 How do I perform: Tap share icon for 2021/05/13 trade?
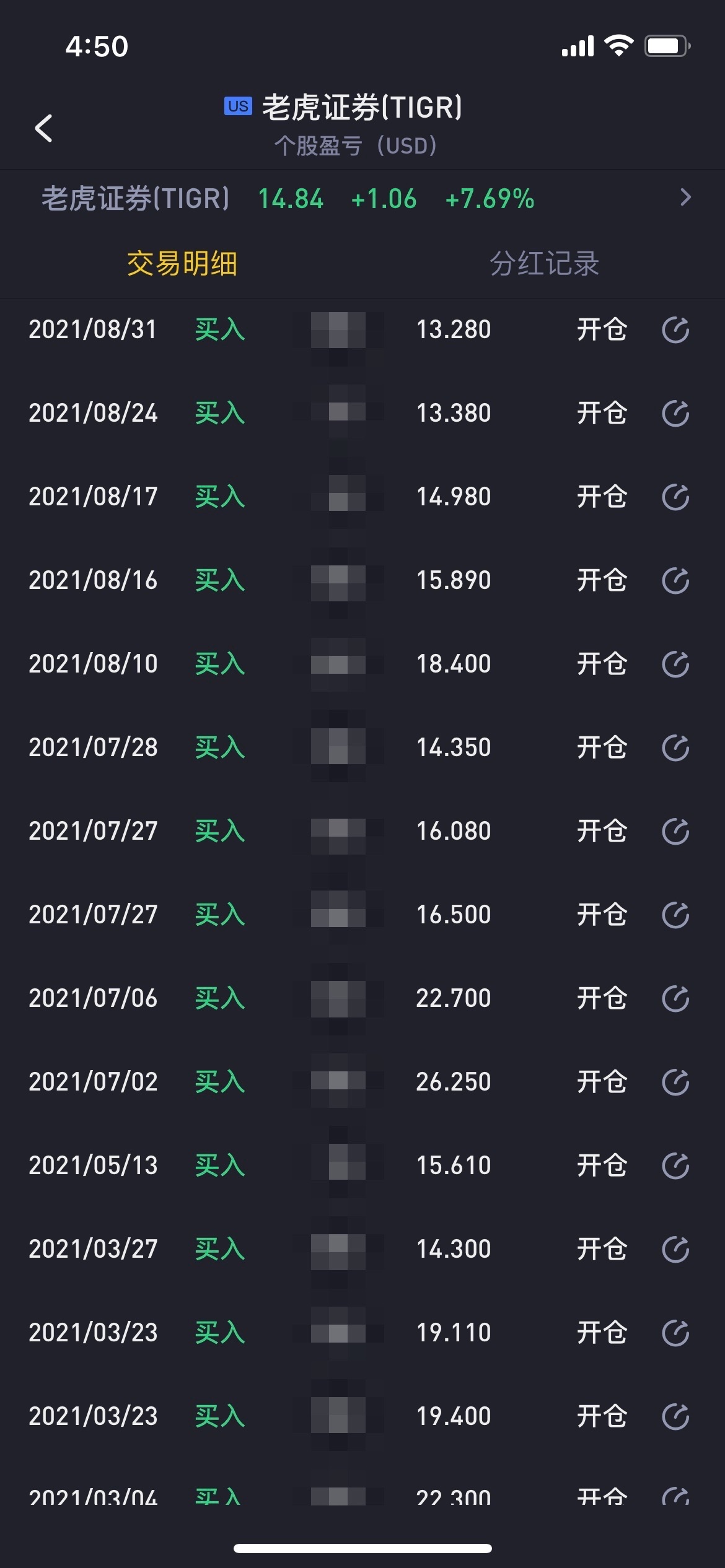tap(675, 1165)
